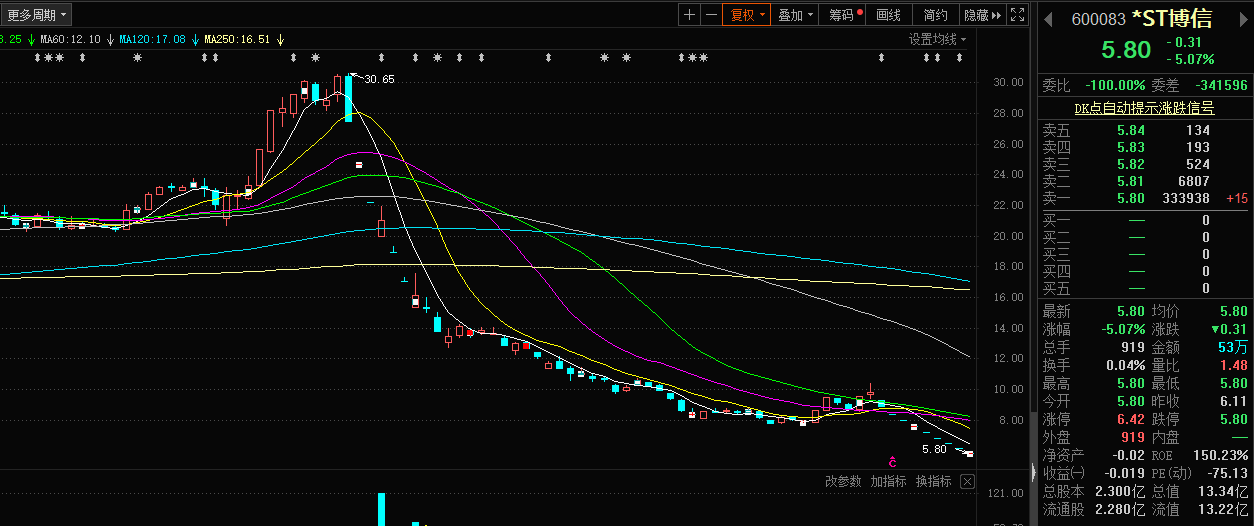Click the minus zoom-out chart icon

pos(711,15)
